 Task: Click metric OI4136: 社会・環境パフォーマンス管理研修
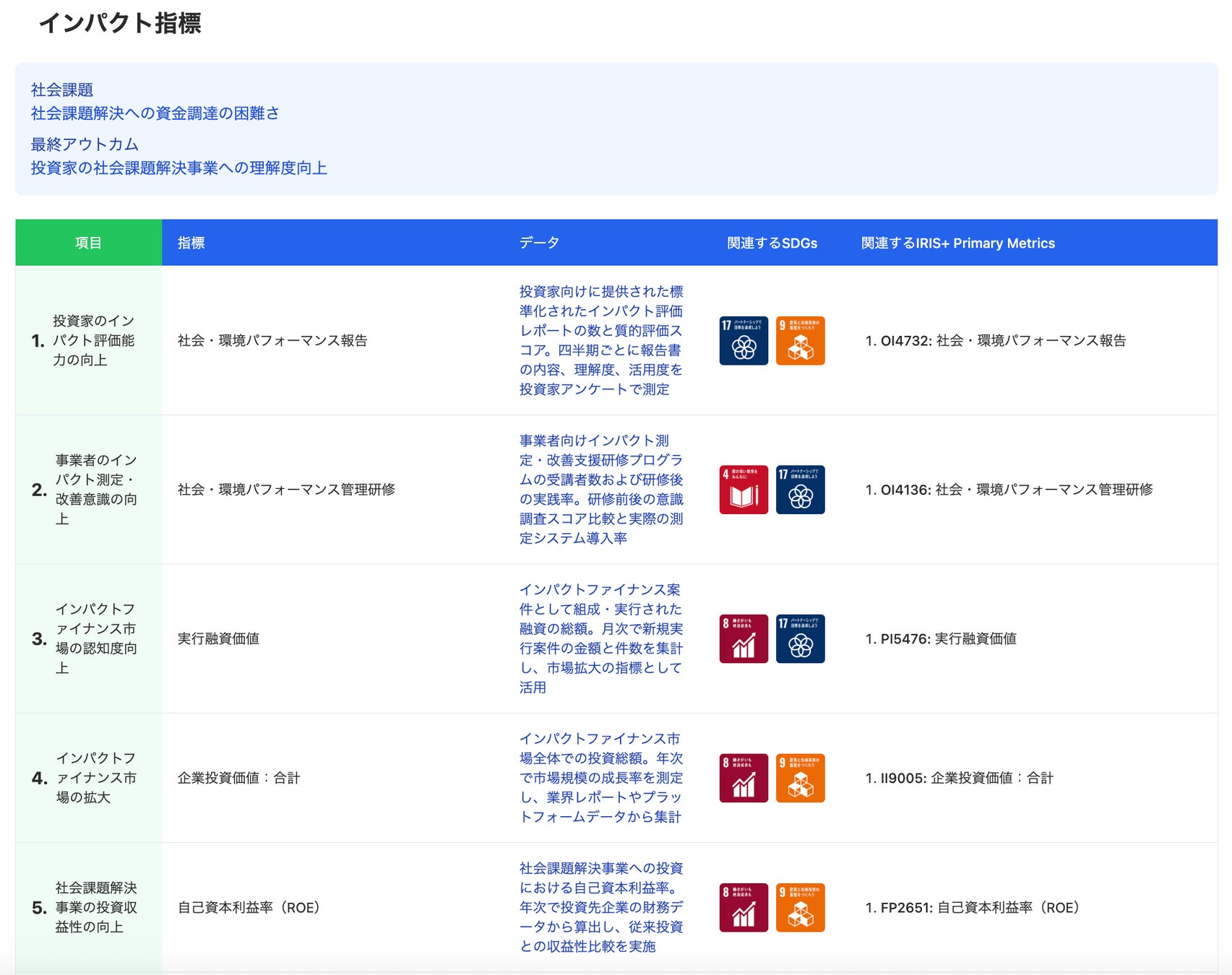click(1009, 489)
